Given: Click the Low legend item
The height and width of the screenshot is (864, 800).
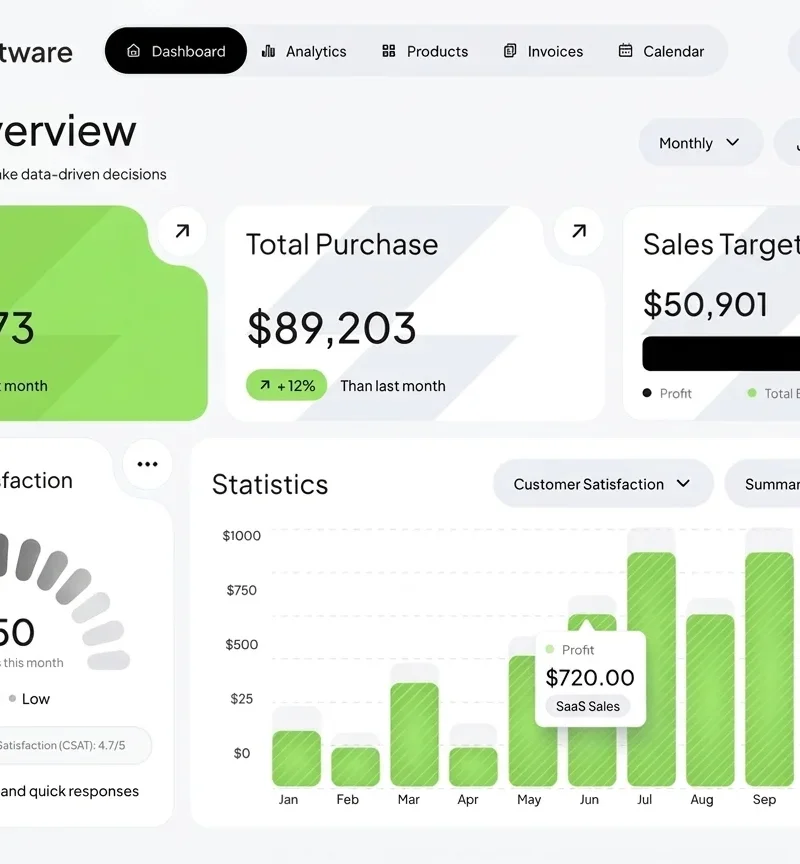Looking at the screenshot, I should point(29,699).
